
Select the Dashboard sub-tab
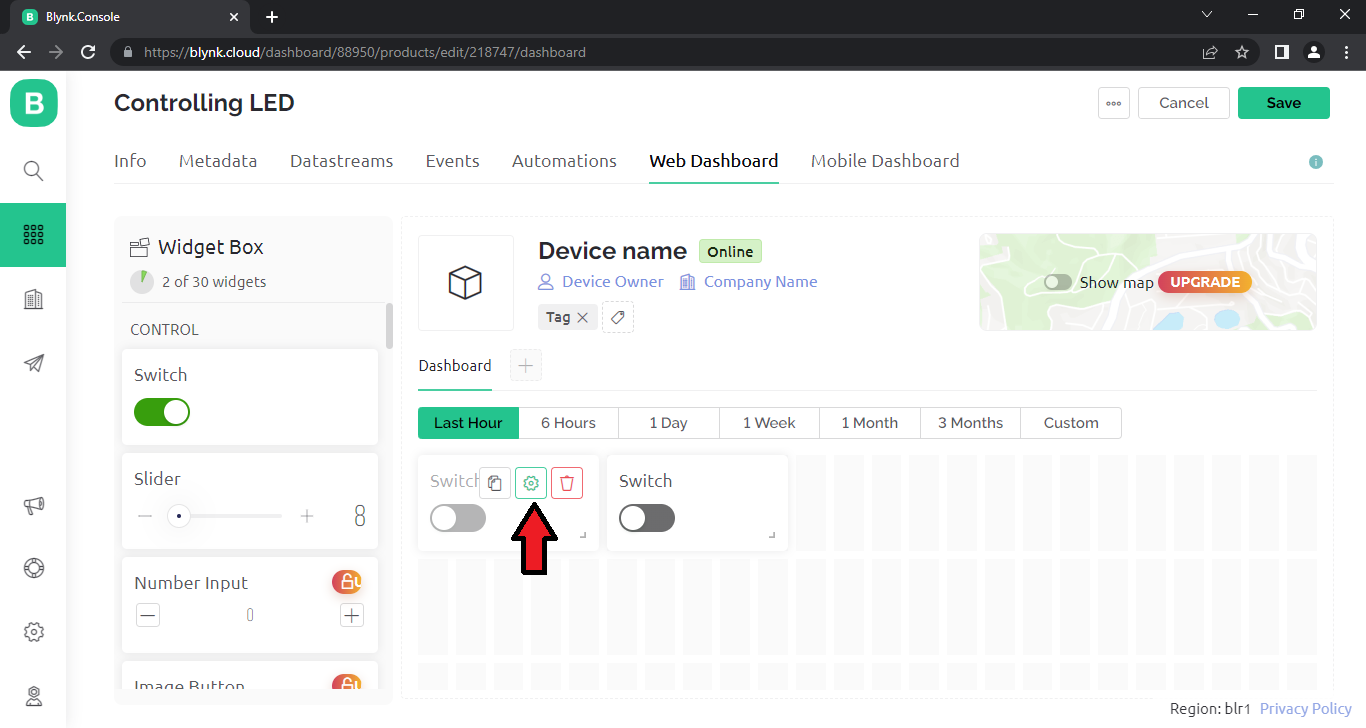pos(455,366)
